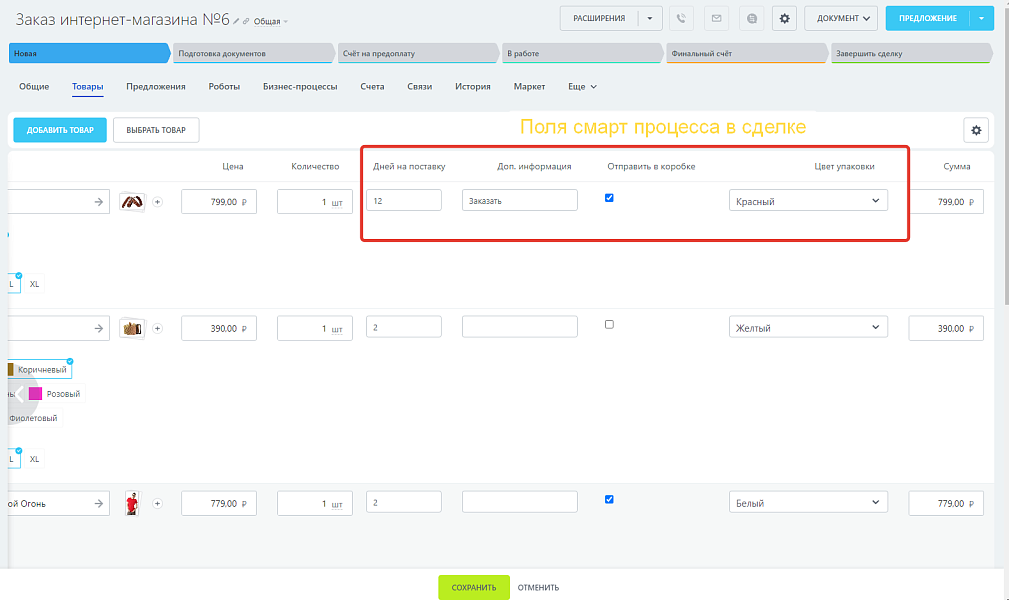Screen dimensions: 1009x600
Task: Select the pink 'Розовый' color swatch
Action: tap(36, 394)
